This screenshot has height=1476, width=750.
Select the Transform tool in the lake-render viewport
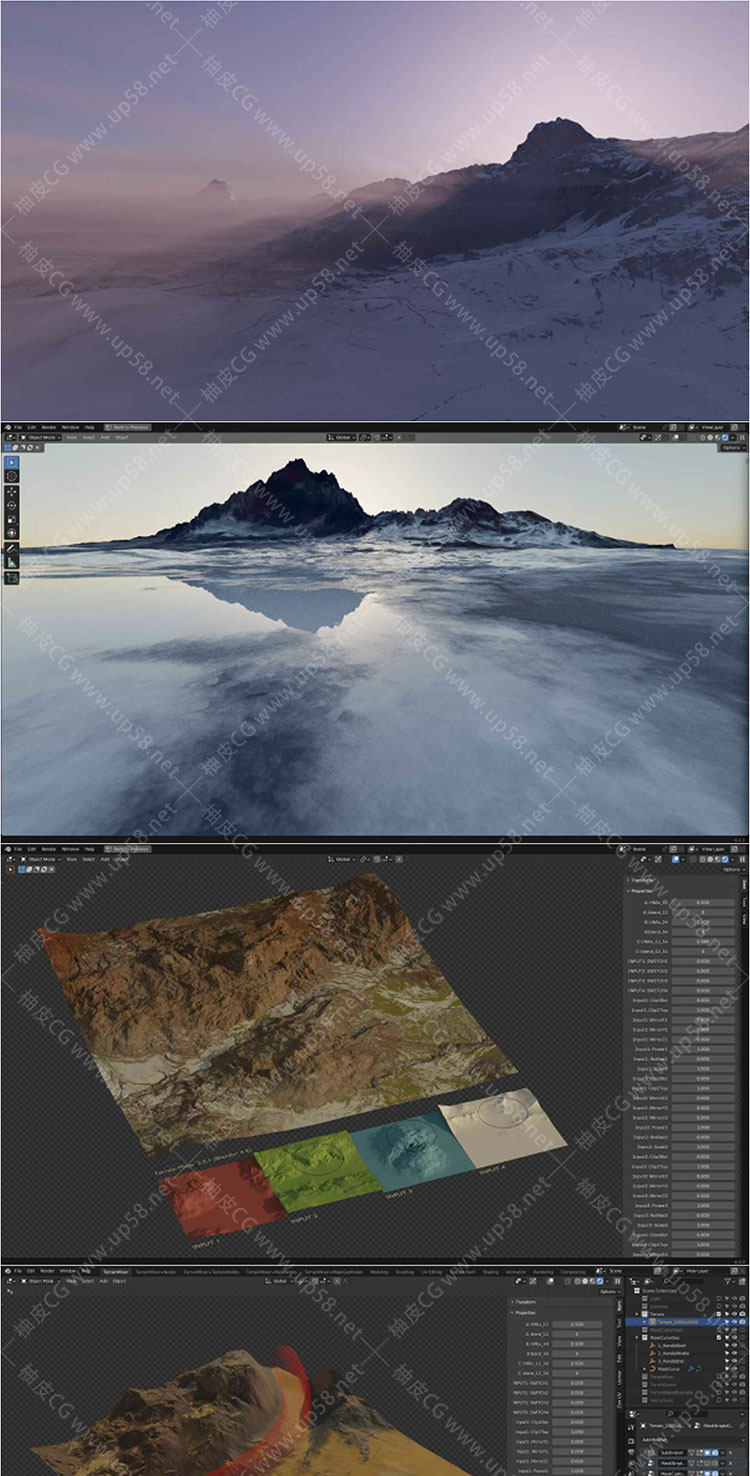coord(12,533)
